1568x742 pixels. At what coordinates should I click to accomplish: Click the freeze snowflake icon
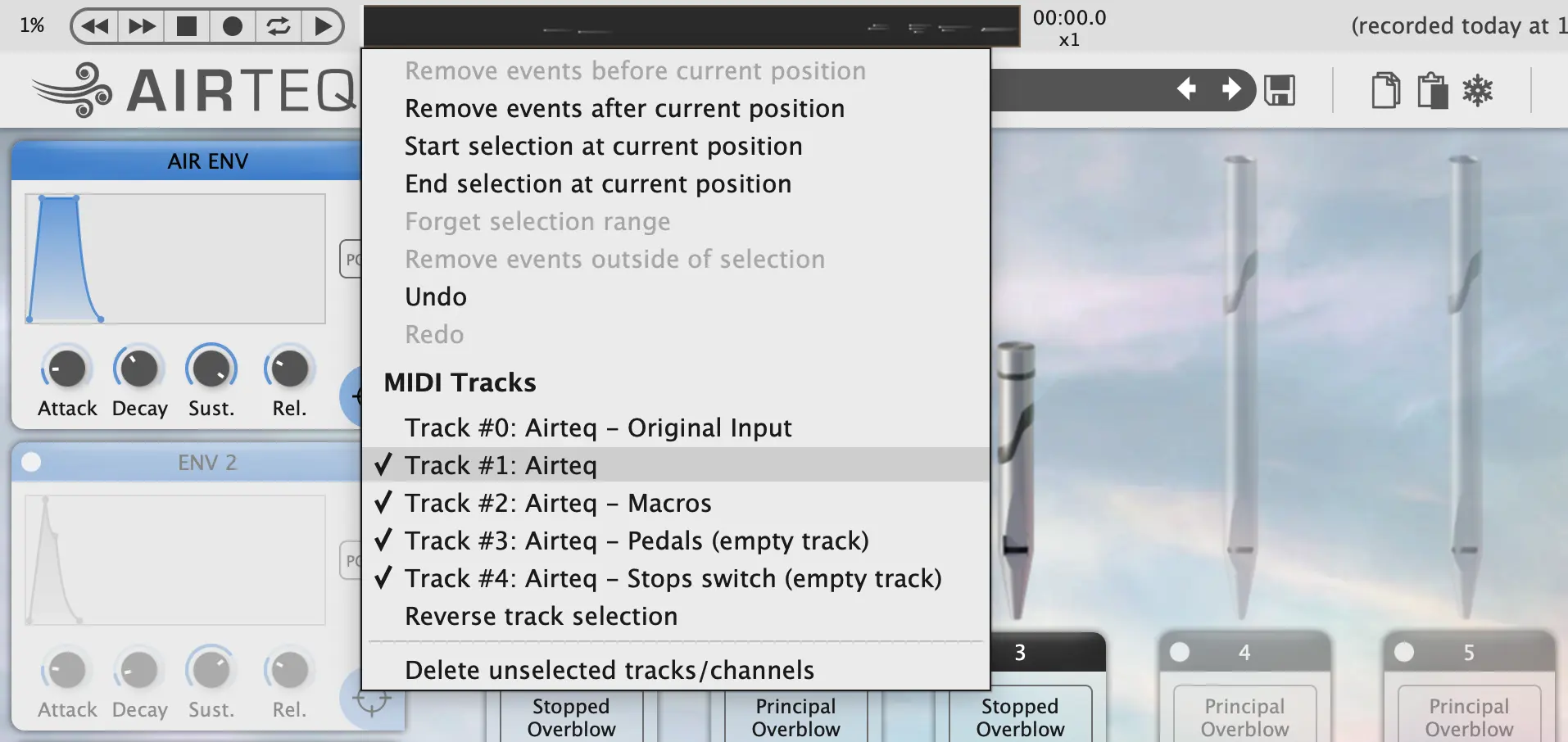pyautogui.click(x=1478, y=90)
